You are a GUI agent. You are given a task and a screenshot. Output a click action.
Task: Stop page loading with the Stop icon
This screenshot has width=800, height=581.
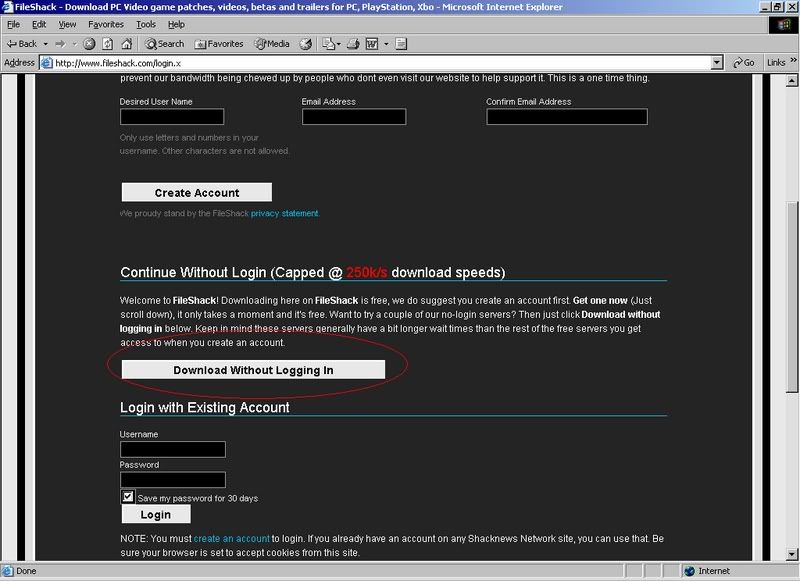(x=89, y=44)
